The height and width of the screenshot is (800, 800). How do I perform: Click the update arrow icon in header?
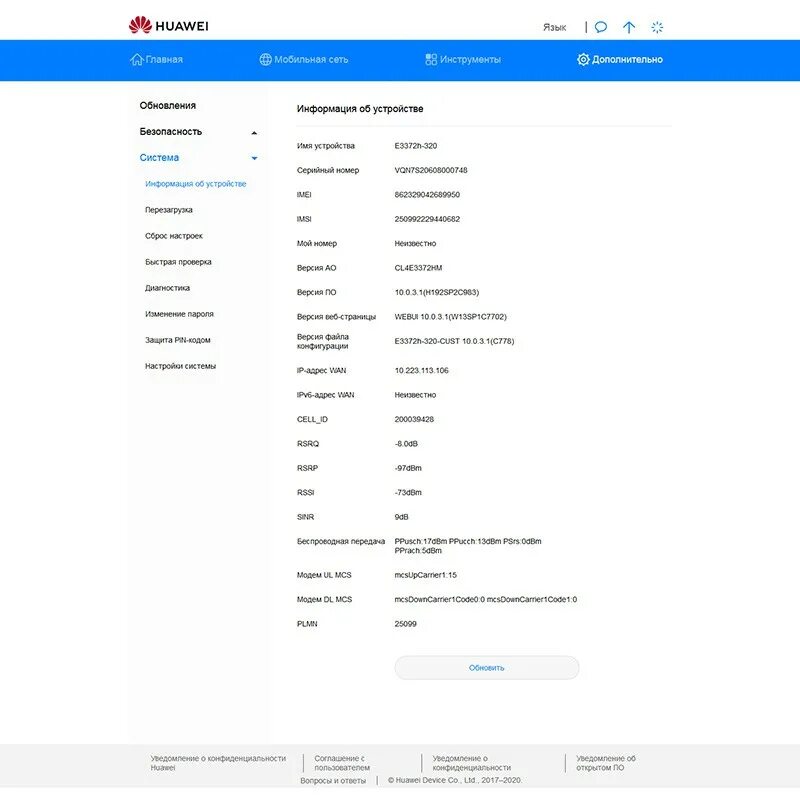click(x=628, y=27)
